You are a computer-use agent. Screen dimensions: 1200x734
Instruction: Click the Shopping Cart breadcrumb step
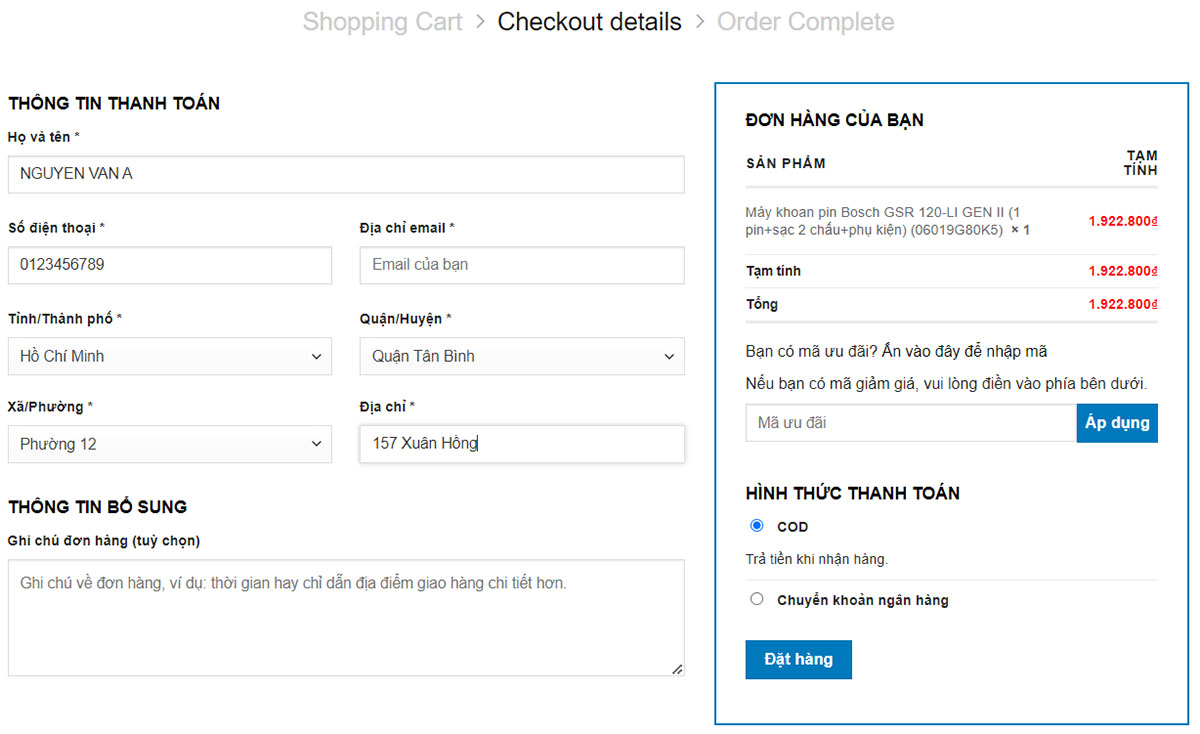(382, 22)
